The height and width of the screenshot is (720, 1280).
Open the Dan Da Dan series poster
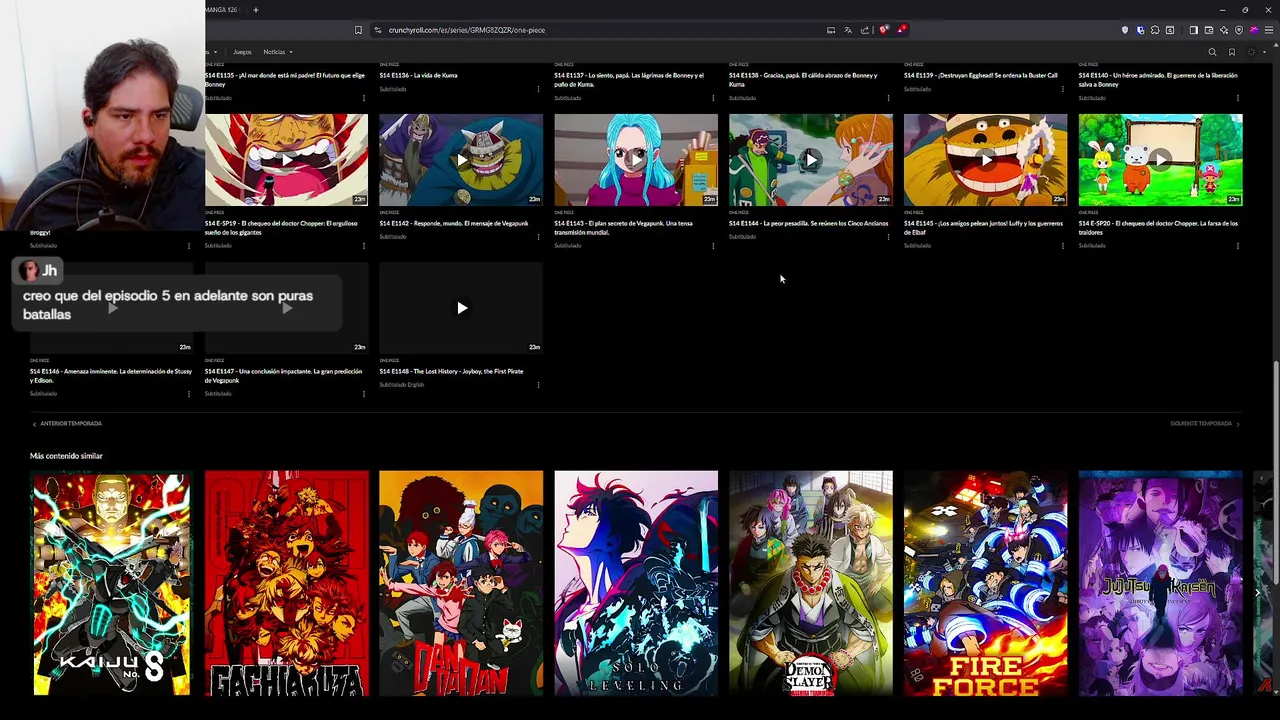point(461,583)
